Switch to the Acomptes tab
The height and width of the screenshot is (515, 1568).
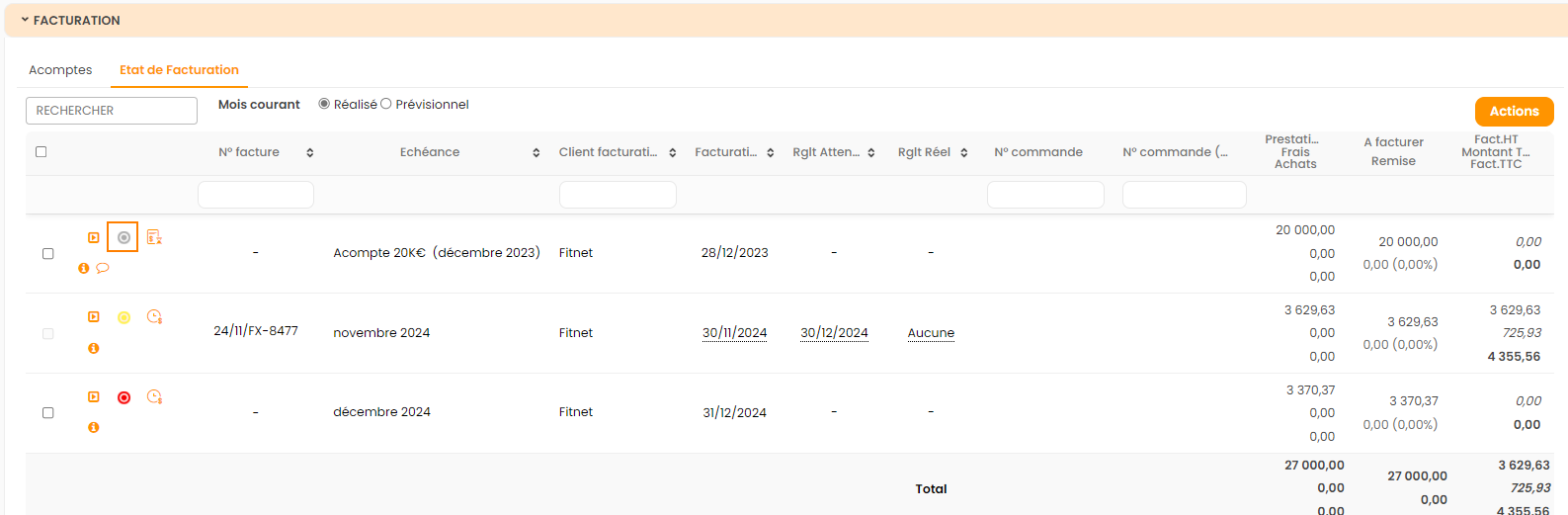click(x=60, y=70)
